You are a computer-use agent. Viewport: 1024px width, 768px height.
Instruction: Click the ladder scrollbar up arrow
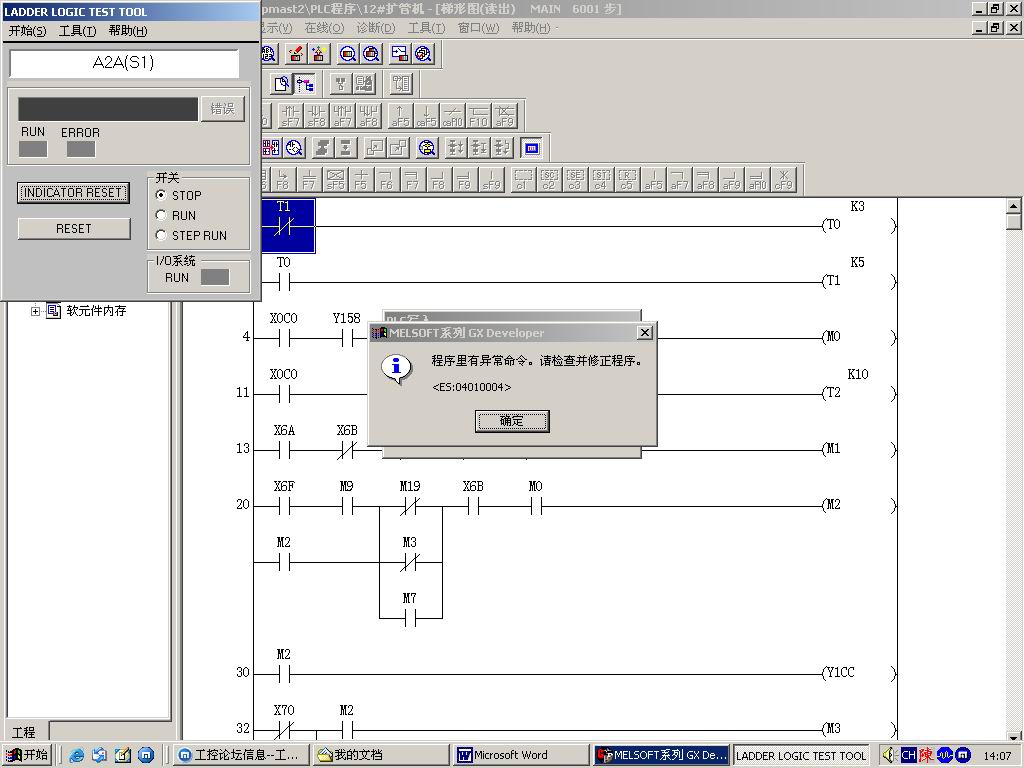pyautogui.click(x=1013, y=206)
